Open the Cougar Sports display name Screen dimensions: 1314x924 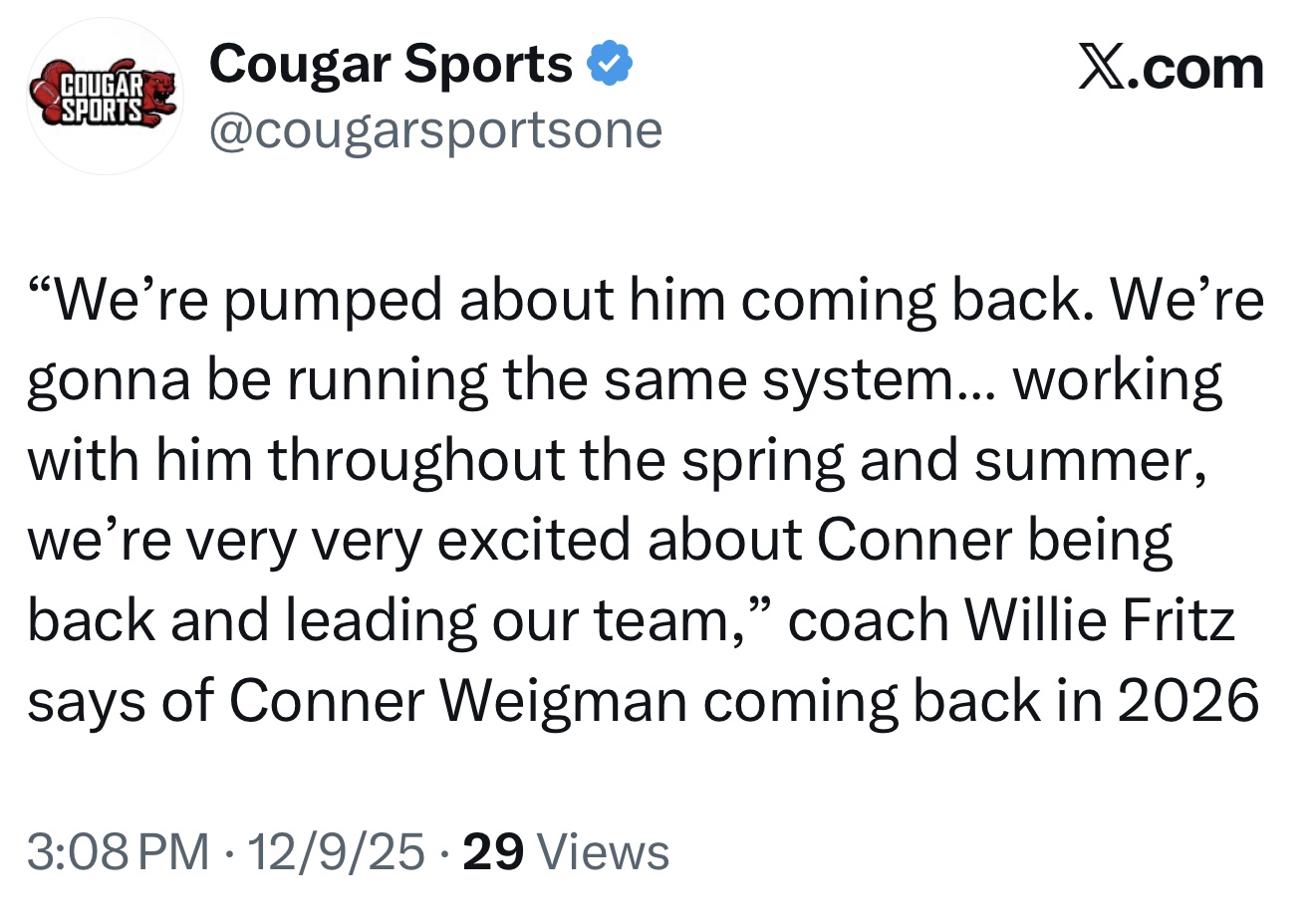(391, 65)
